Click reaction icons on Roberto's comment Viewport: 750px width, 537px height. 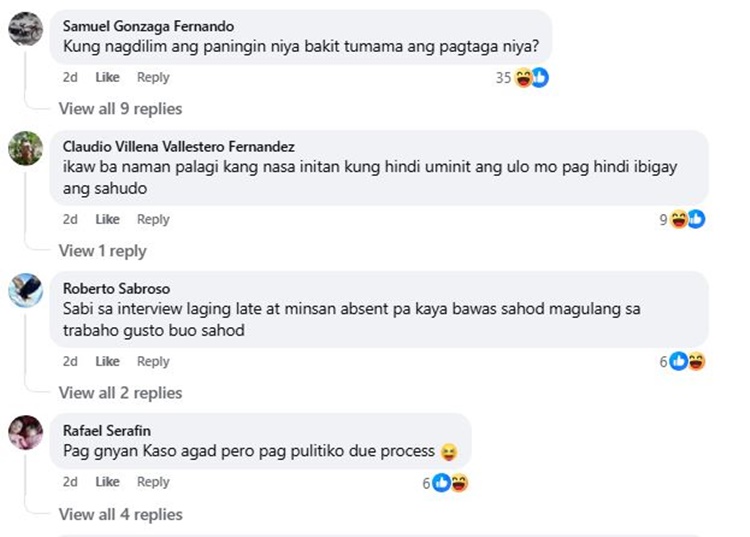[x=688, y=362]
